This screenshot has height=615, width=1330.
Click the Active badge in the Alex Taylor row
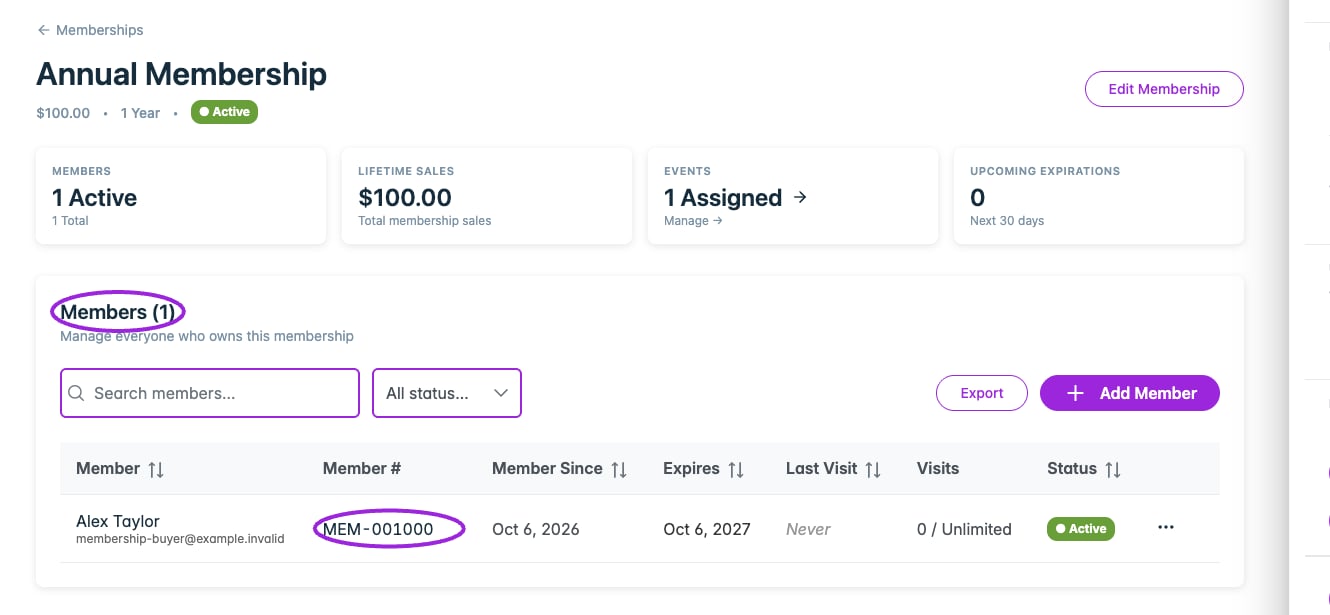(1081, 529)
